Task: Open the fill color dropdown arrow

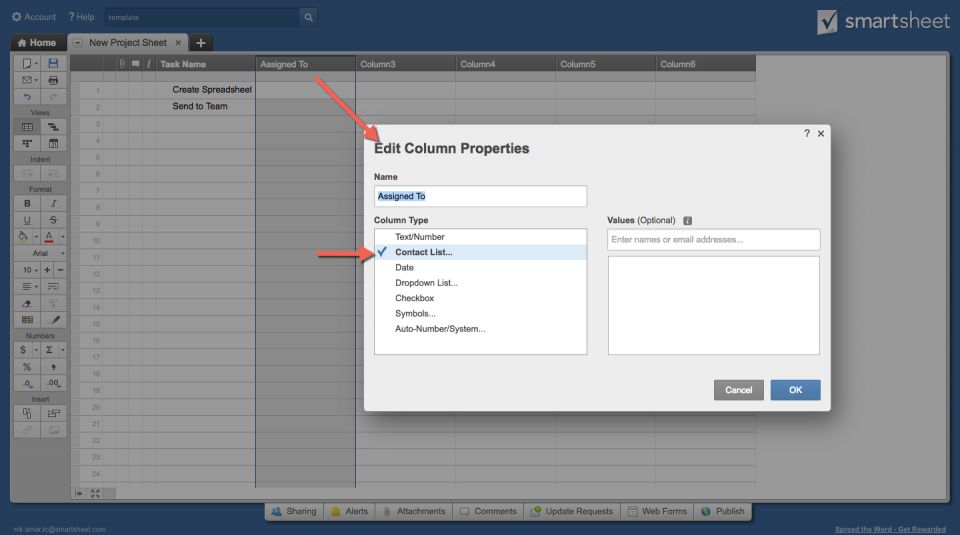Action: pos(36,236)
